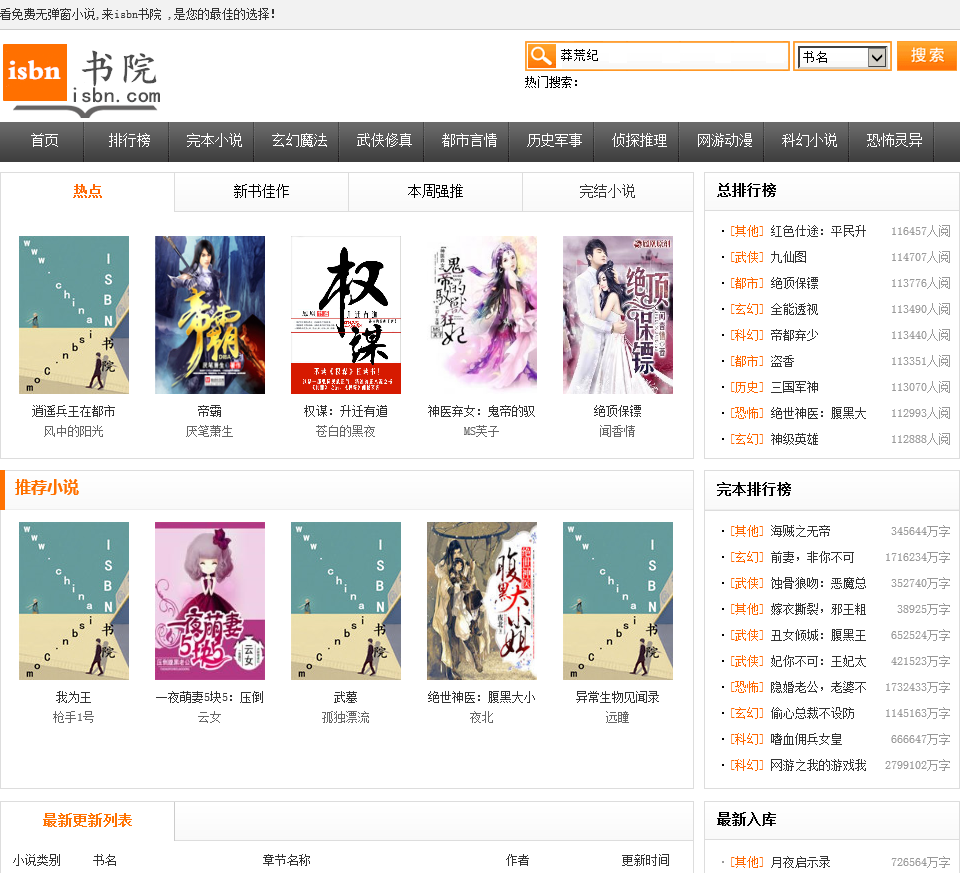
Task: Open ranking entry 红色仕途：平民升
Action: [818, 231]
